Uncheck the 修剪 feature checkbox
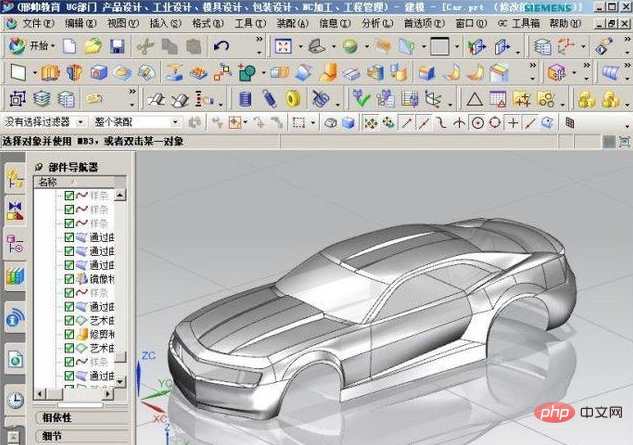This screenshot has width=633, height=445. (69, 334)
